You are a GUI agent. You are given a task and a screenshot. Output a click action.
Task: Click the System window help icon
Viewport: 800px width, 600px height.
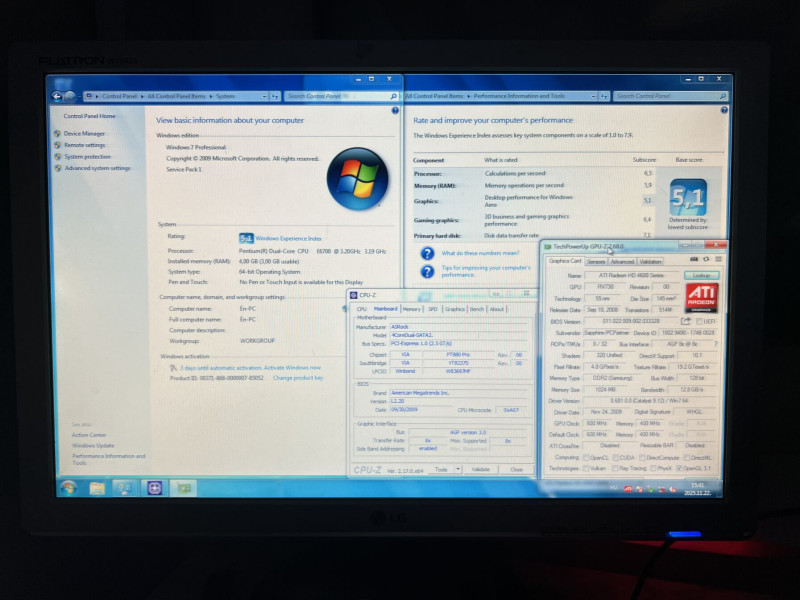coord(395,110)
